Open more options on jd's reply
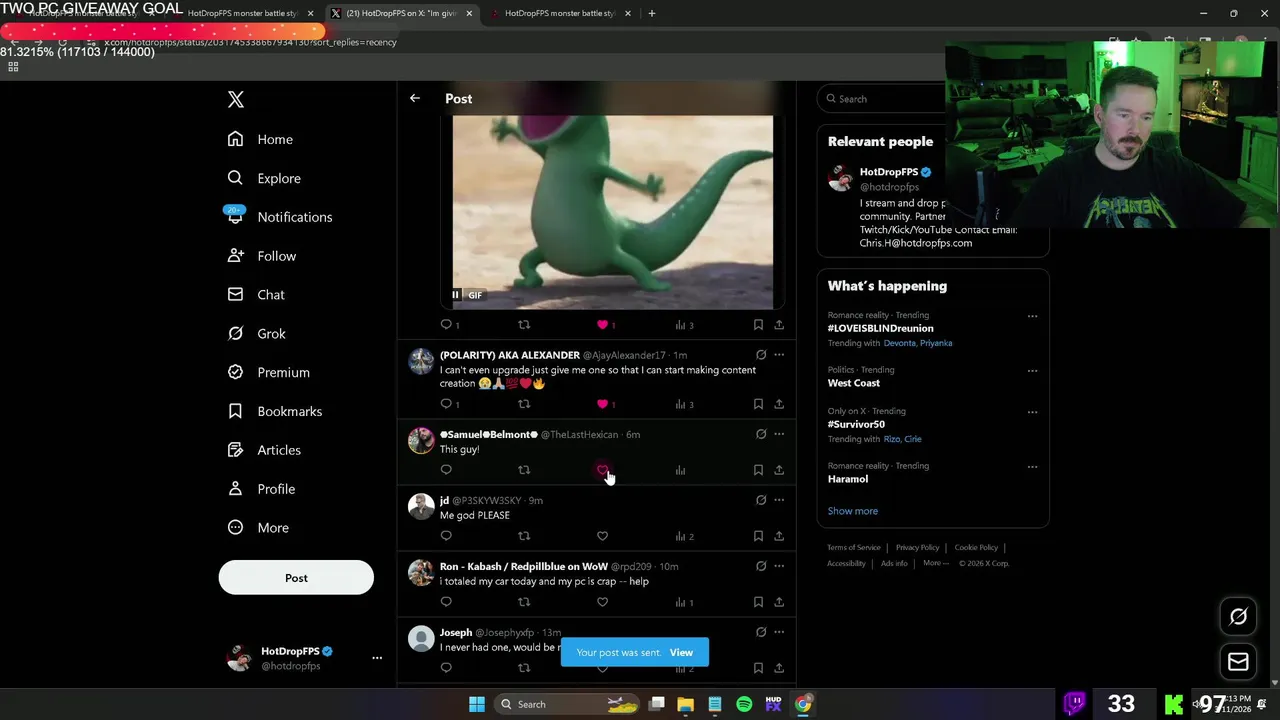This screenshot has width=1280, height=720. (x=779, y=500)
